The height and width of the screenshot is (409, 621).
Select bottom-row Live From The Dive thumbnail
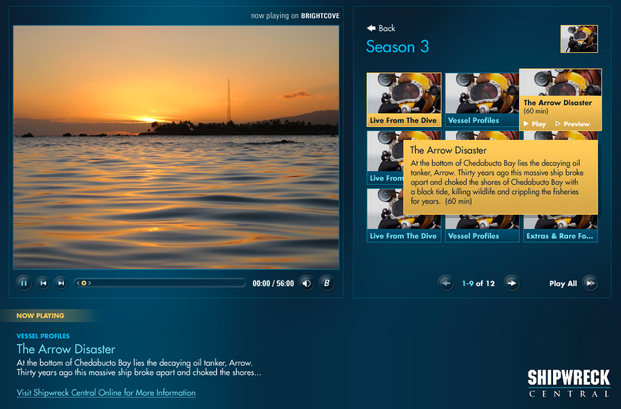tap(404, 215)
